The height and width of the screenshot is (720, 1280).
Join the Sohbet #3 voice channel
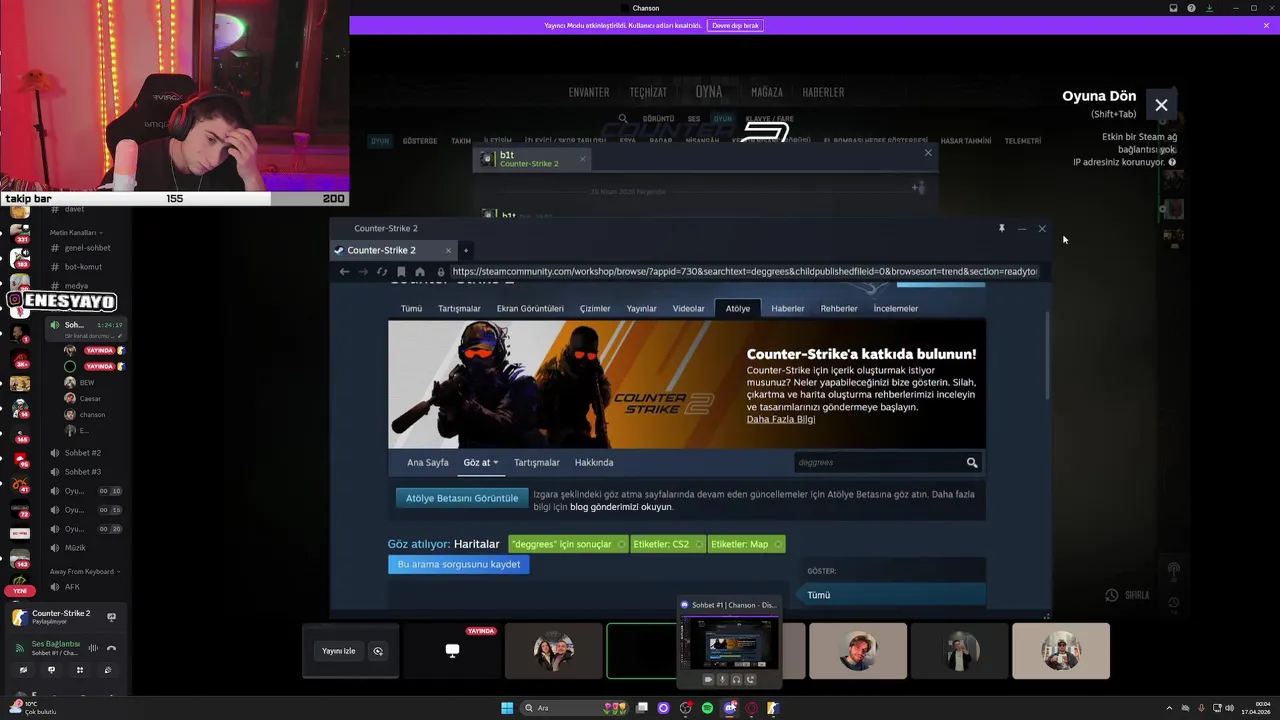pos(82,472)
